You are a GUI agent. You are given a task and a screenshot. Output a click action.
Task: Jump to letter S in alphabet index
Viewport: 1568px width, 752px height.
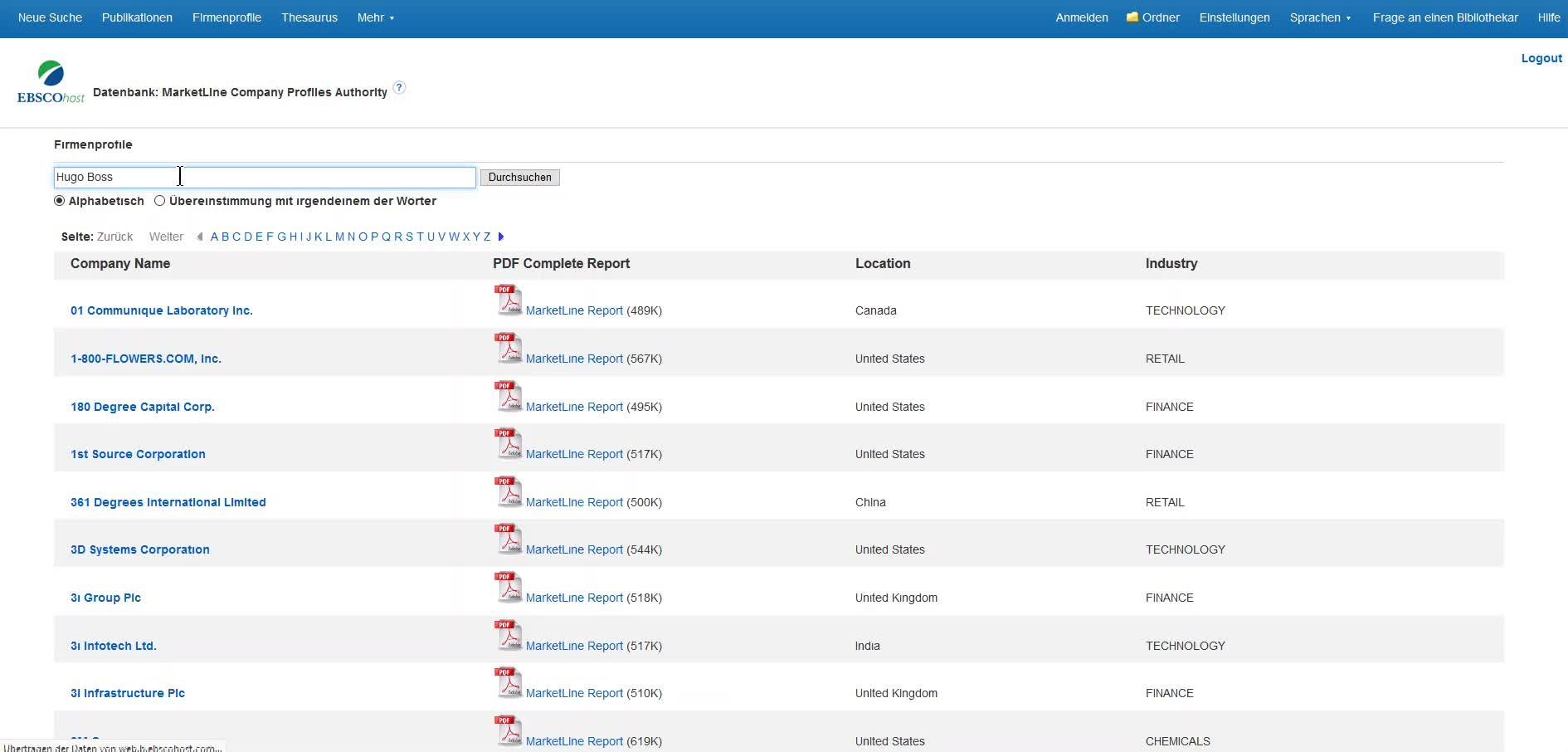(x=409, y=237)
